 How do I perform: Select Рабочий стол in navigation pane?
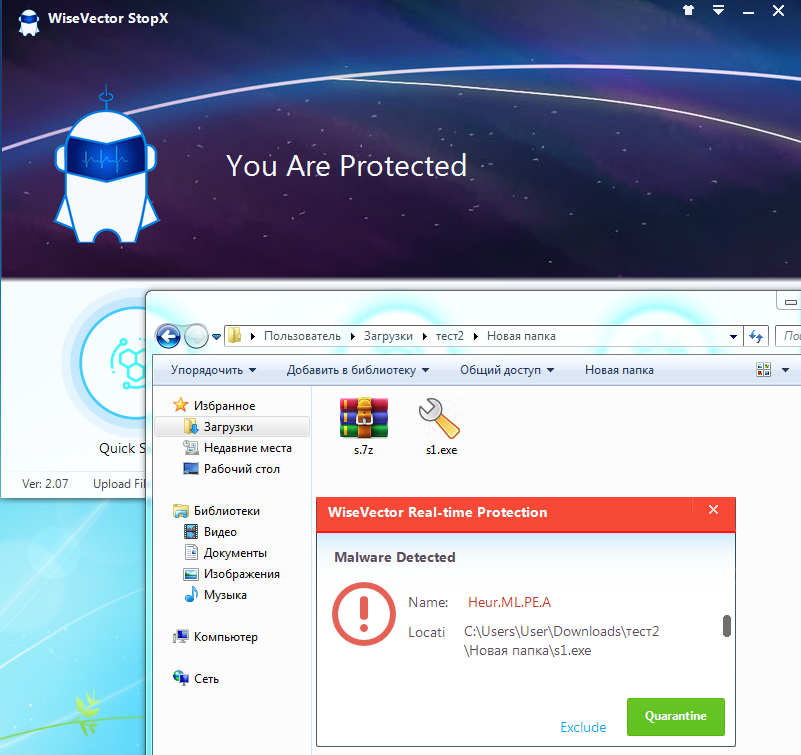coord(241,468)
